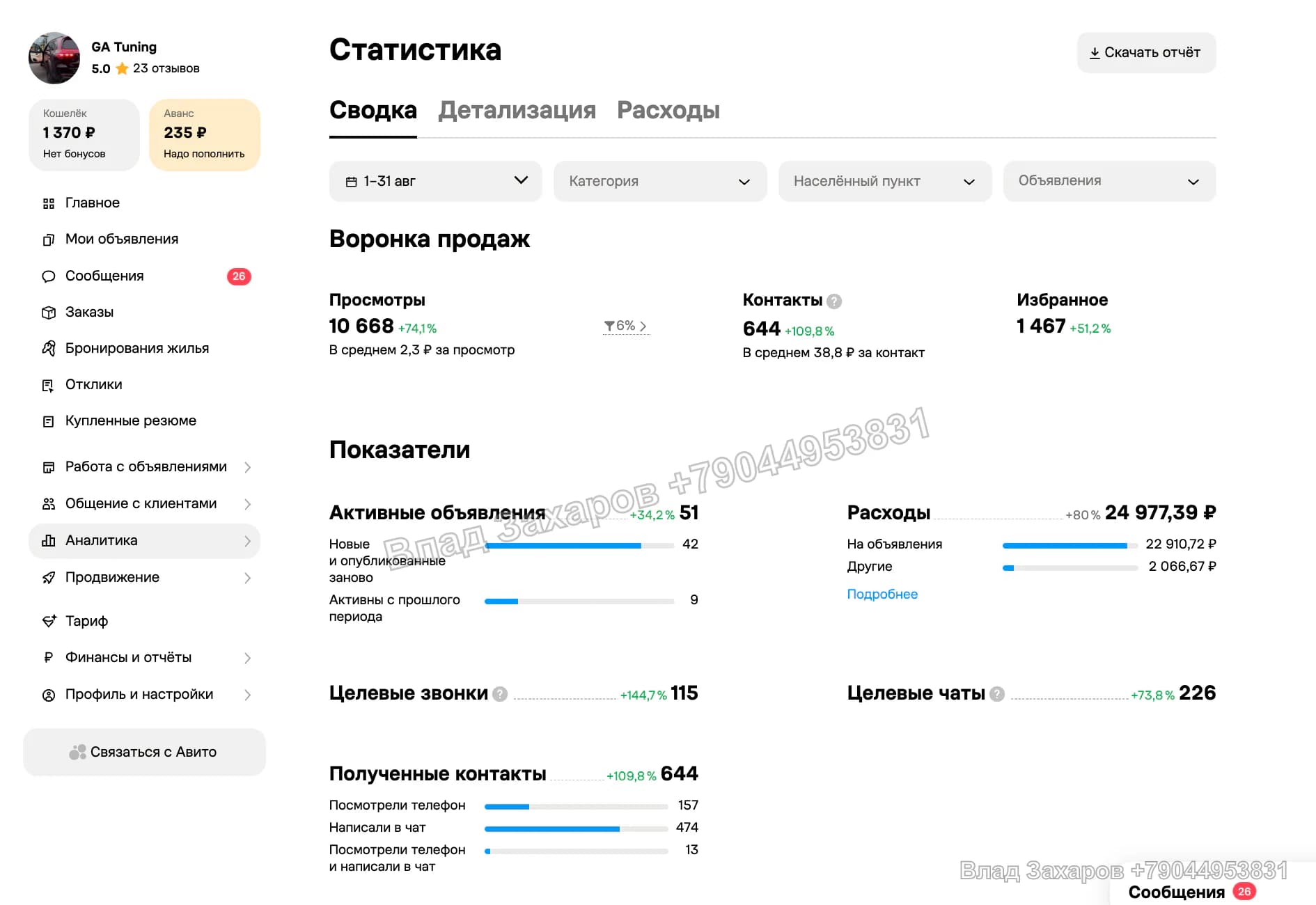Image resolution: width=1316 pixels, height=905 pixels.
Task: Click the На объявления expenses bar
Action: point(1070,546)
